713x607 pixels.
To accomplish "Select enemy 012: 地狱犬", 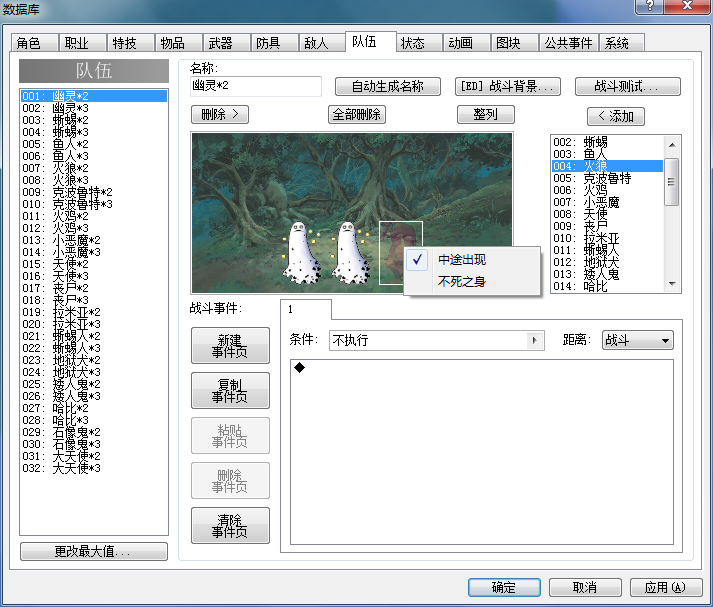I will point(607,262).
